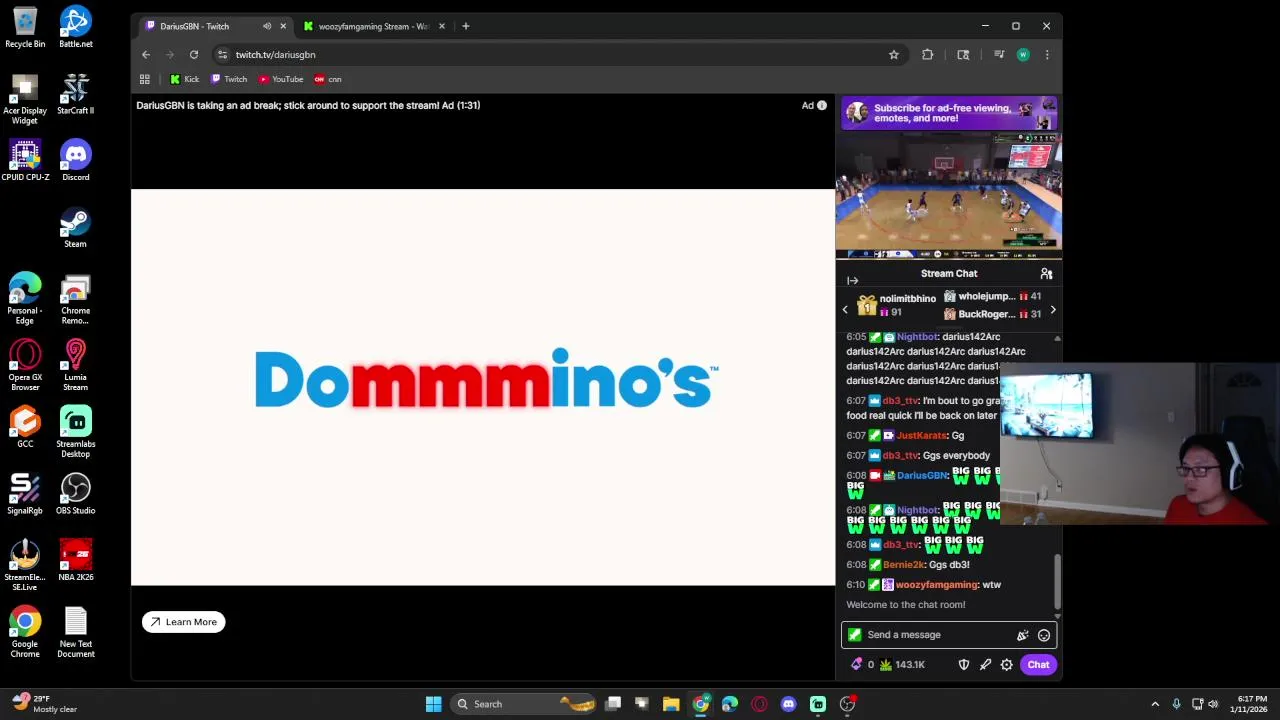Open db3_ttv username in chat at 6:07 Ggs
This screenshot has width=1280, height=720.
(900, 456)
